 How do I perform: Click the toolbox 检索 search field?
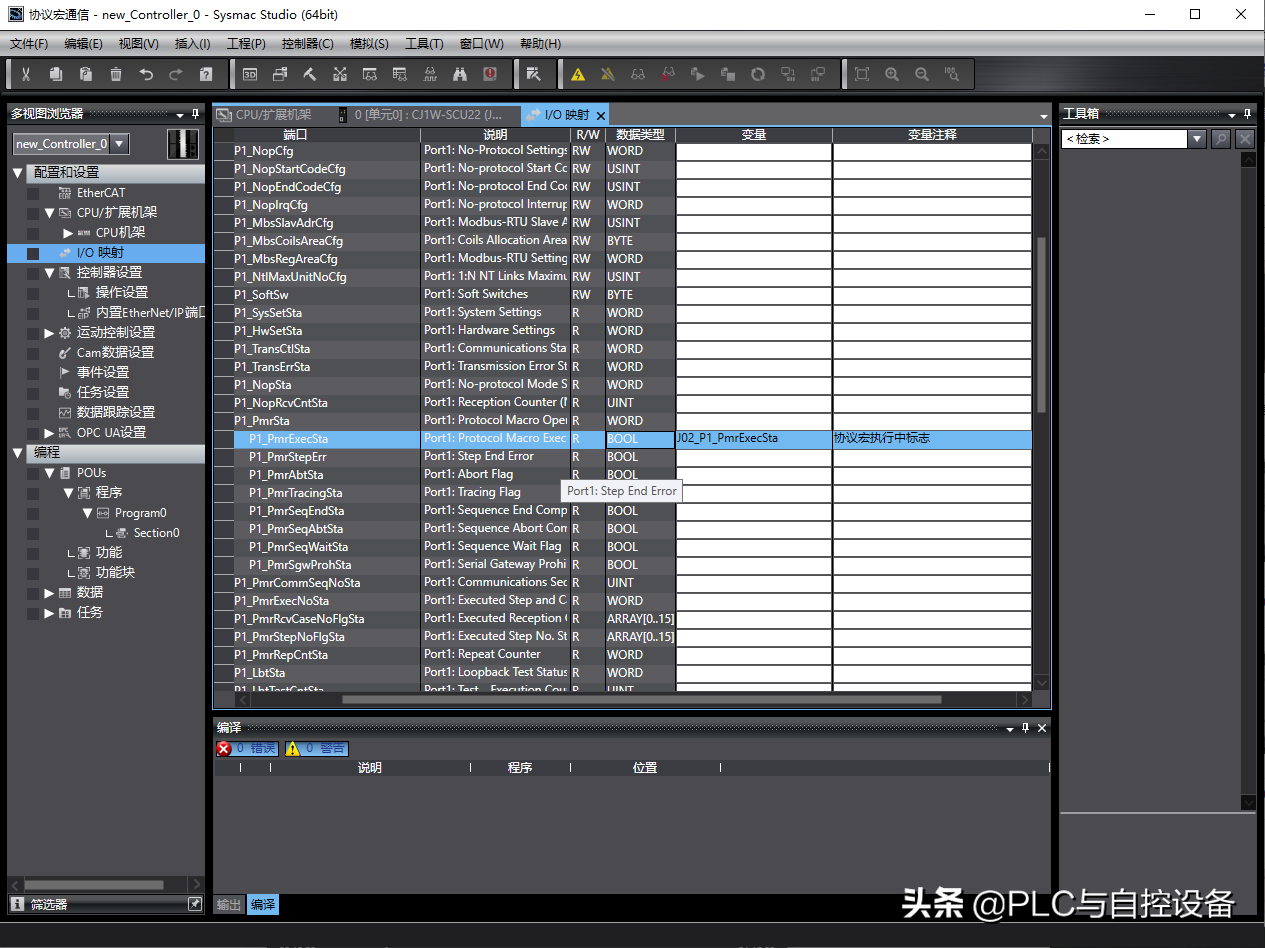click(1124, 139)
